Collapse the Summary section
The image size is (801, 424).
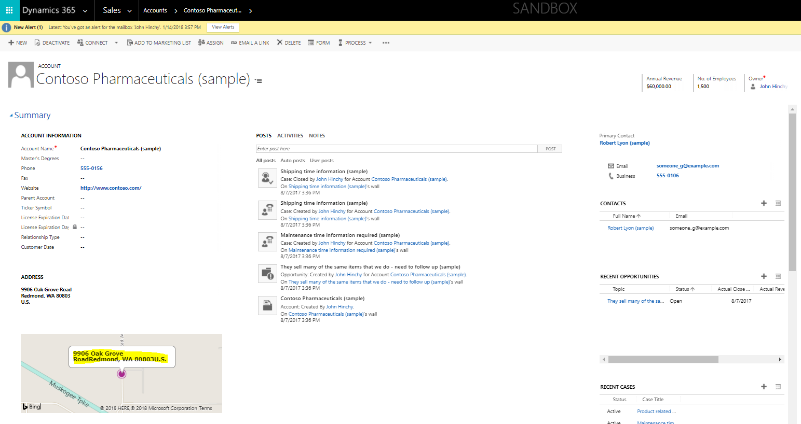pyautogui.click(x=31, y=115)
